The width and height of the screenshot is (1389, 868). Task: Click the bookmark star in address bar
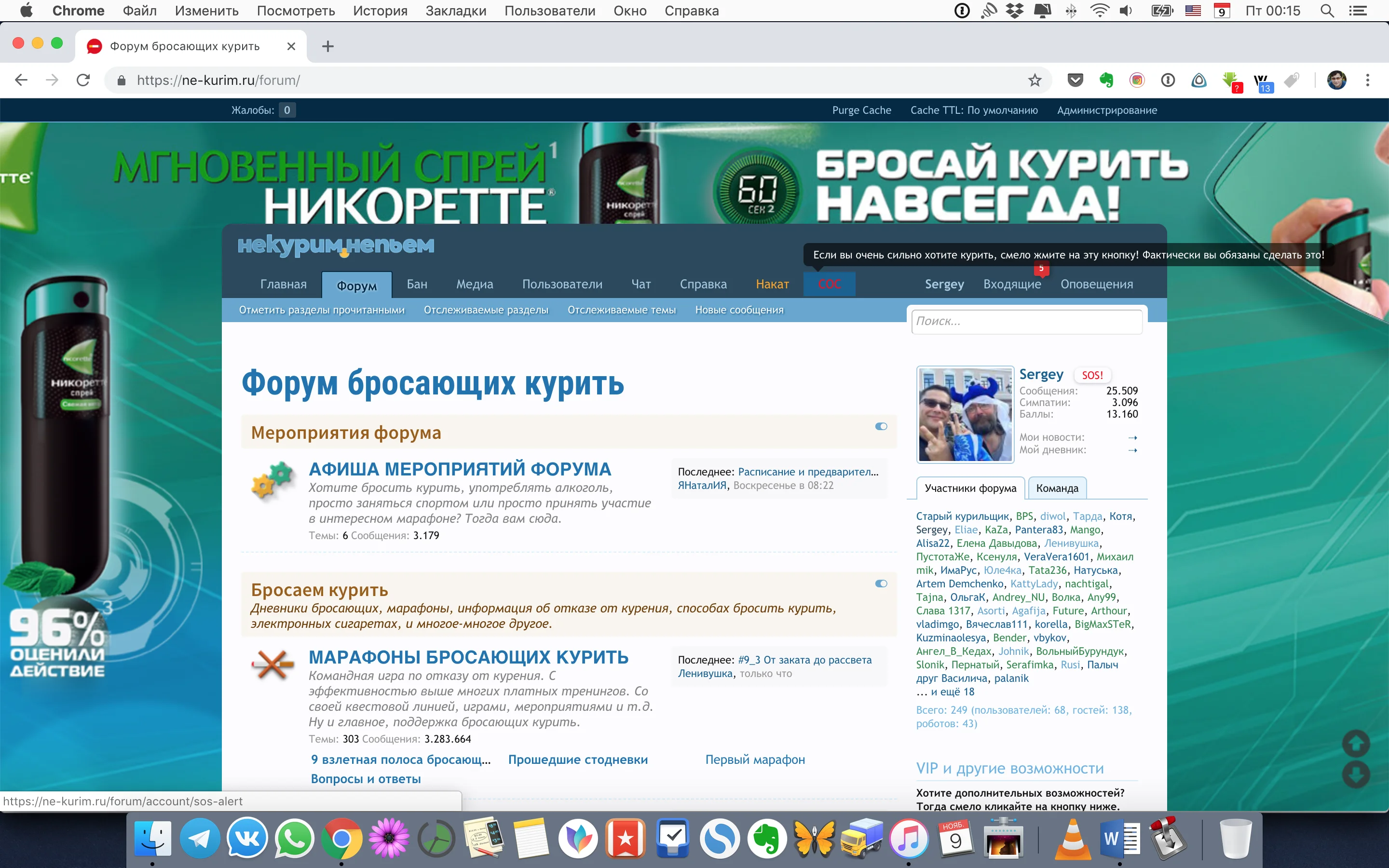pyautogui.click(x=1035, y=81)
